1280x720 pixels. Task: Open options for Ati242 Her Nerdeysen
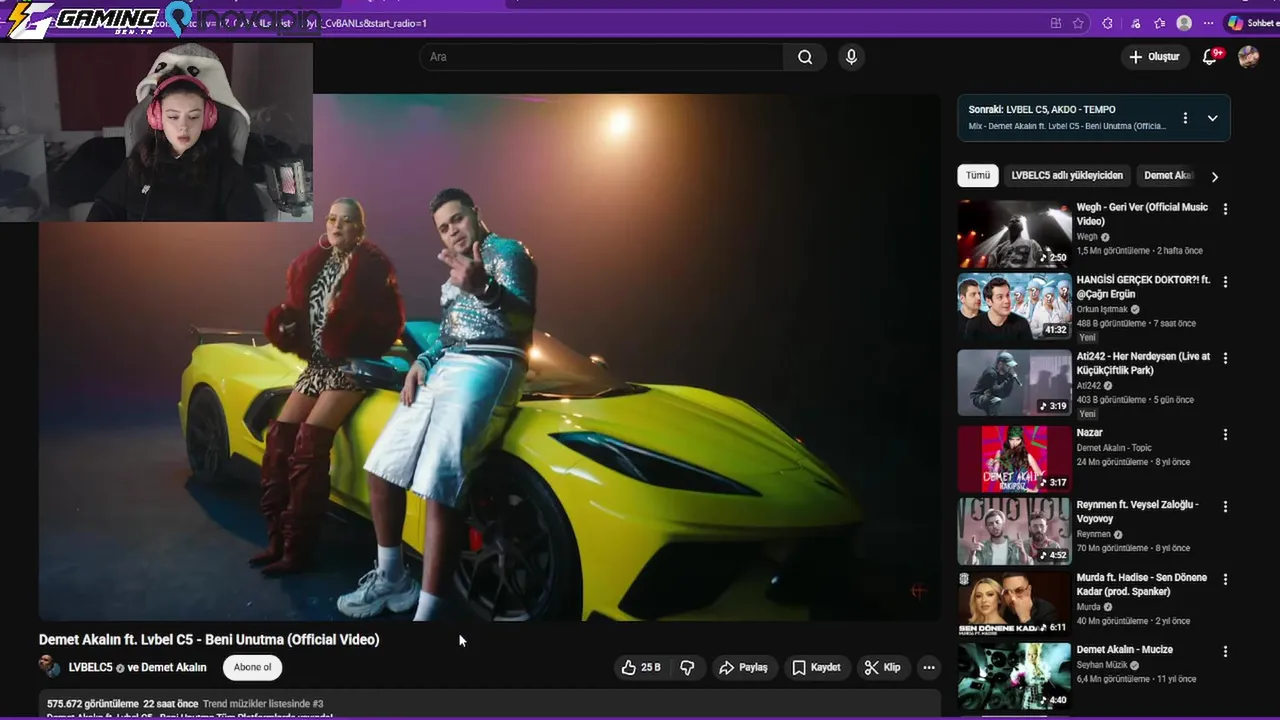pos(1225,358)
